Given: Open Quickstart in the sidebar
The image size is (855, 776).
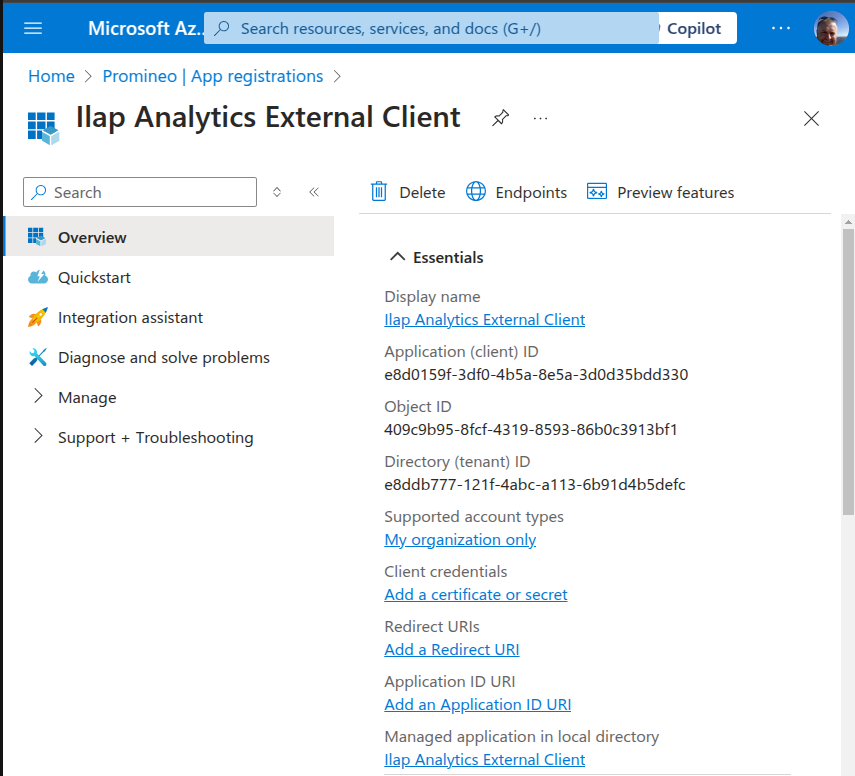Looking at the screenshot, I should coord(94,278).
